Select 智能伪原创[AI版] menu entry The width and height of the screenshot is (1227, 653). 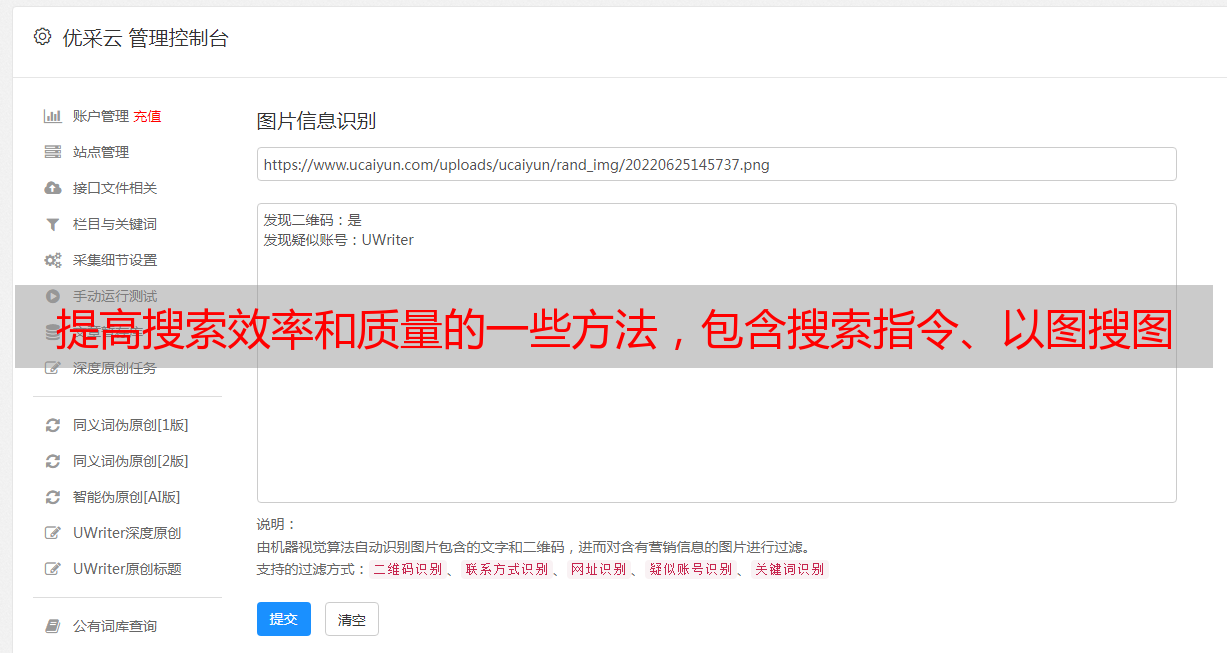click(x=126, y=497)
